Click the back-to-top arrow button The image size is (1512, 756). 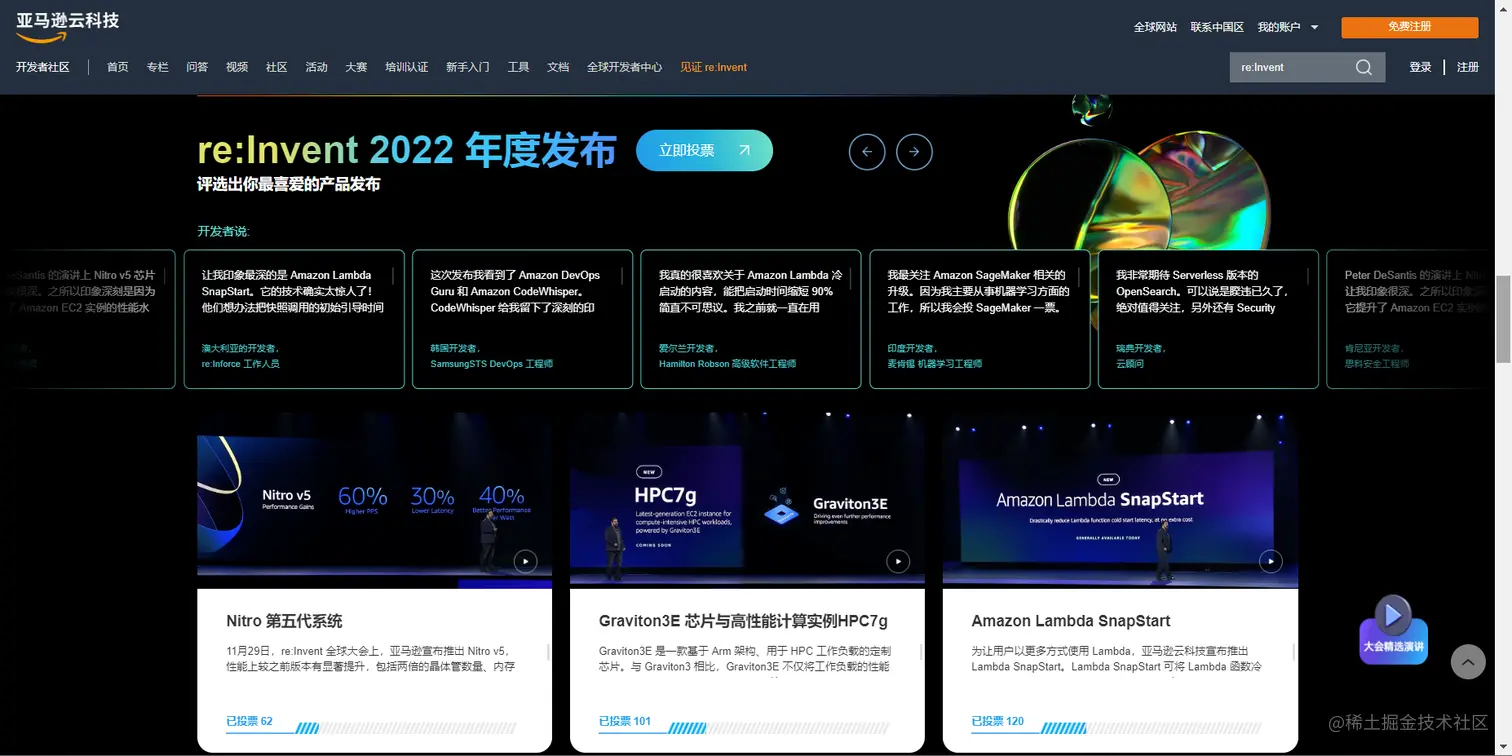point(1468,662)
